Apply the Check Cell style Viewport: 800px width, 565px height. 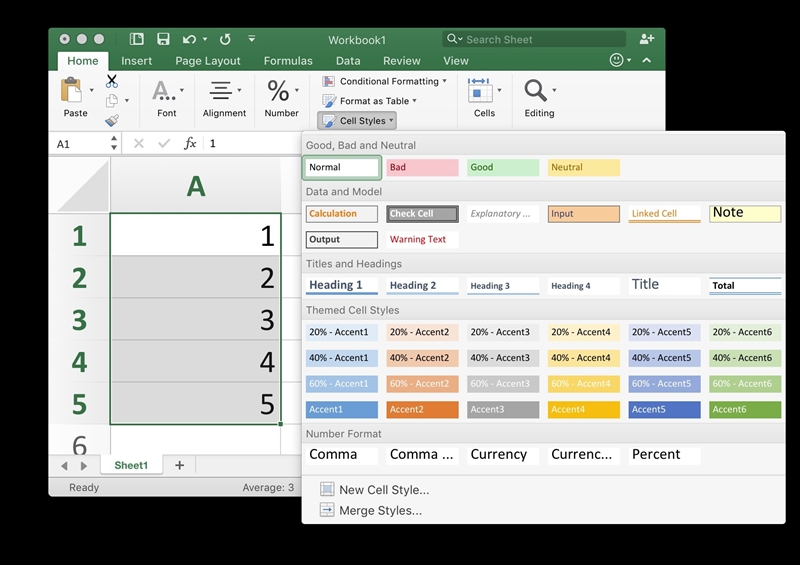pos(422,214)
